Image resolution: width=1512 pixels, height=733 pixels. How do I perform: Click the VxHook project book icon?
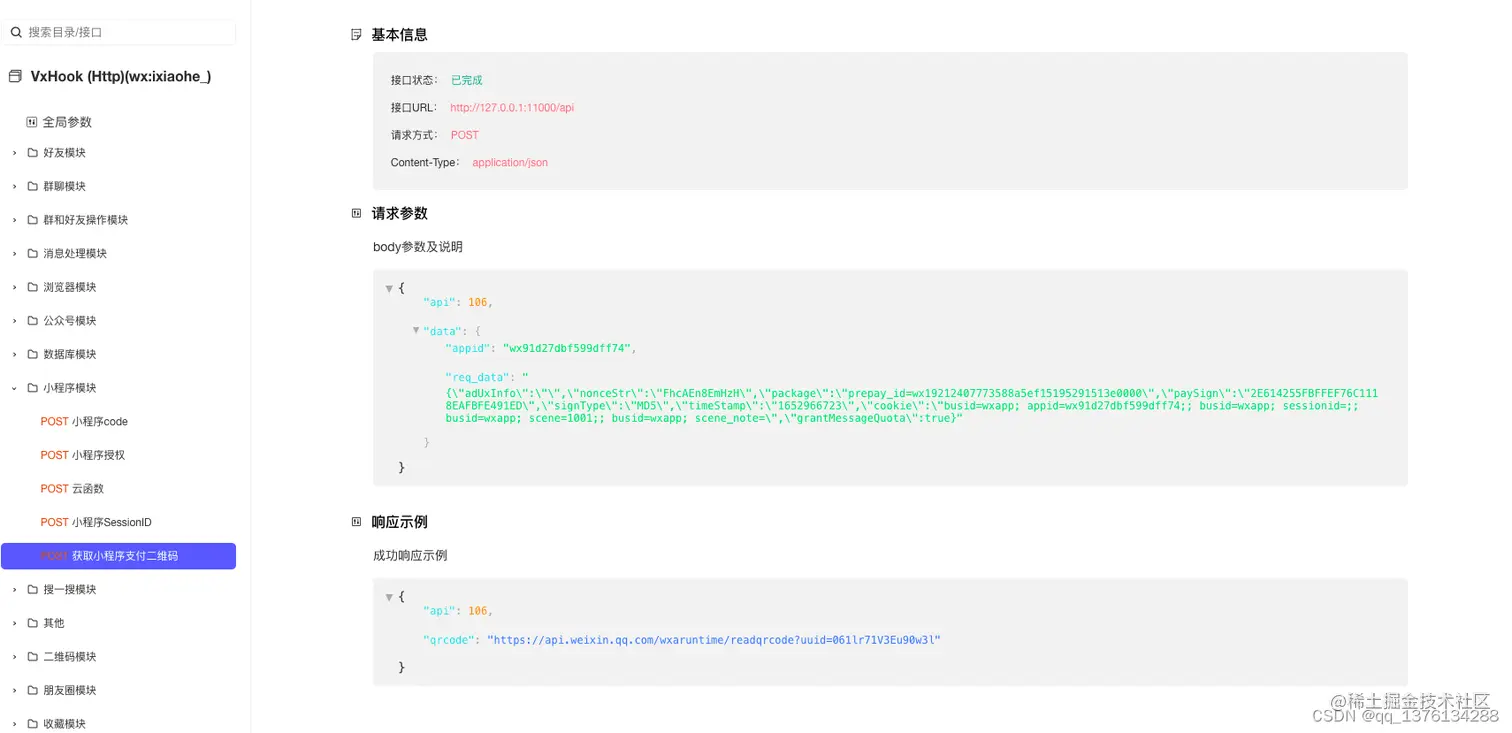tap(15, 76)
